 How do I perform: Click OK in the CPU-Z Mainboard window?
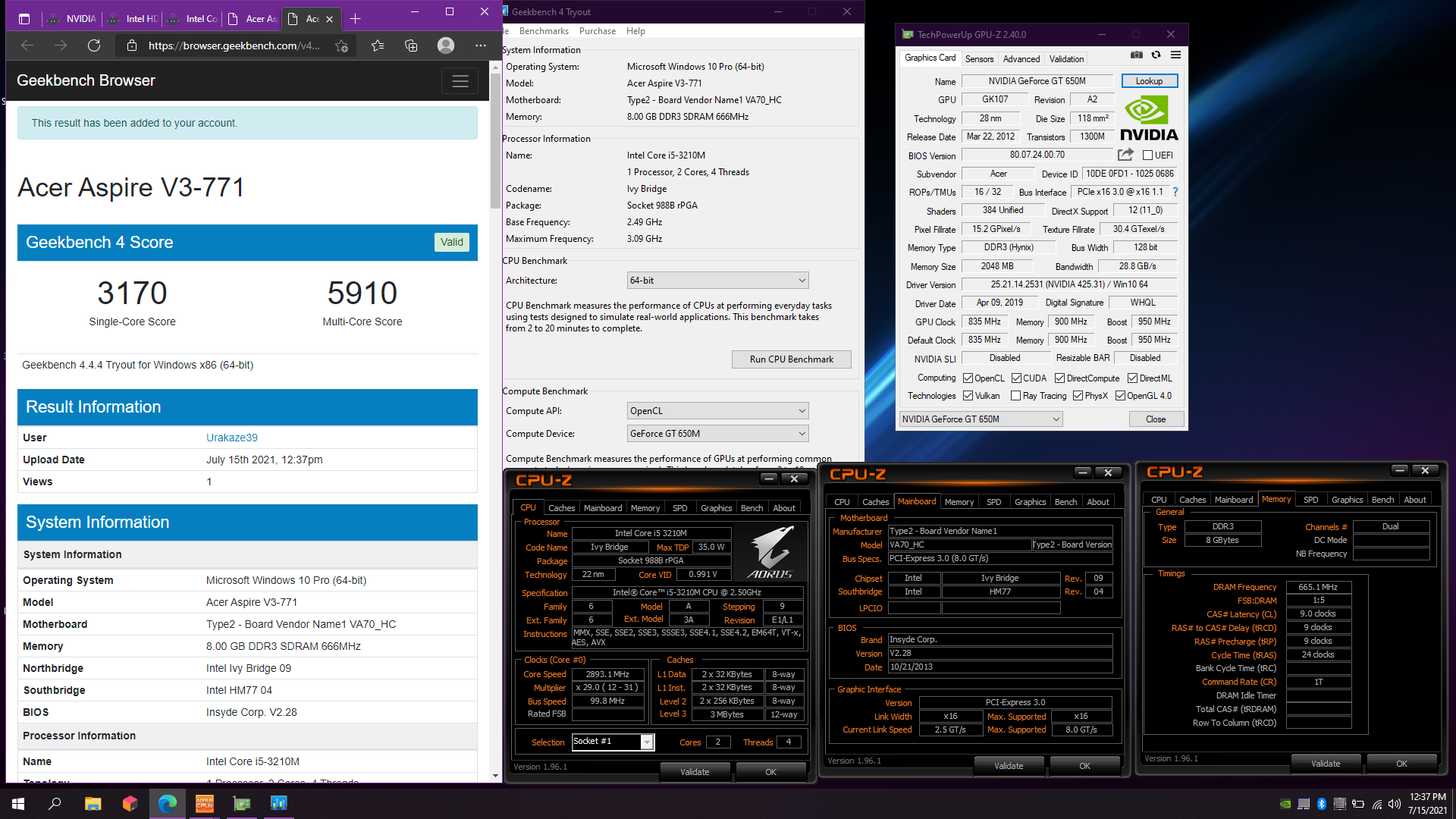click(1084, 766)
